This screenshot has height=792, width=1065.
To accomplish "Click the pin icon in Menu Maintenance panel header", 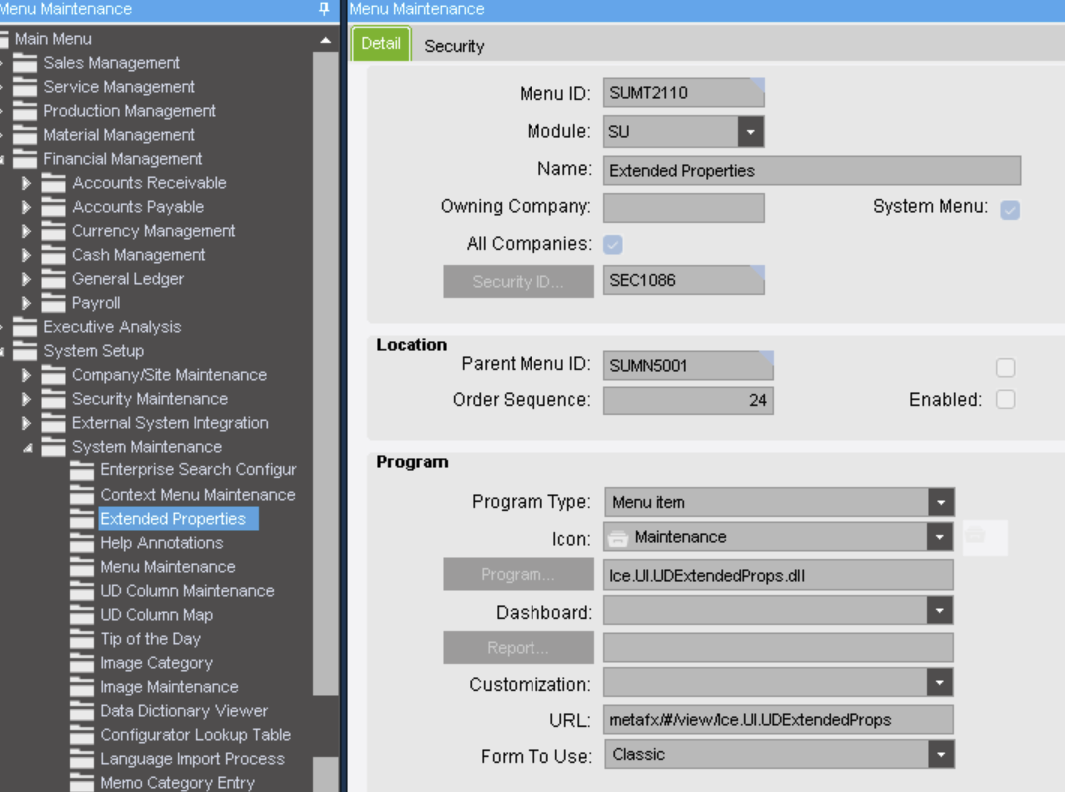I will click(323, 9).
